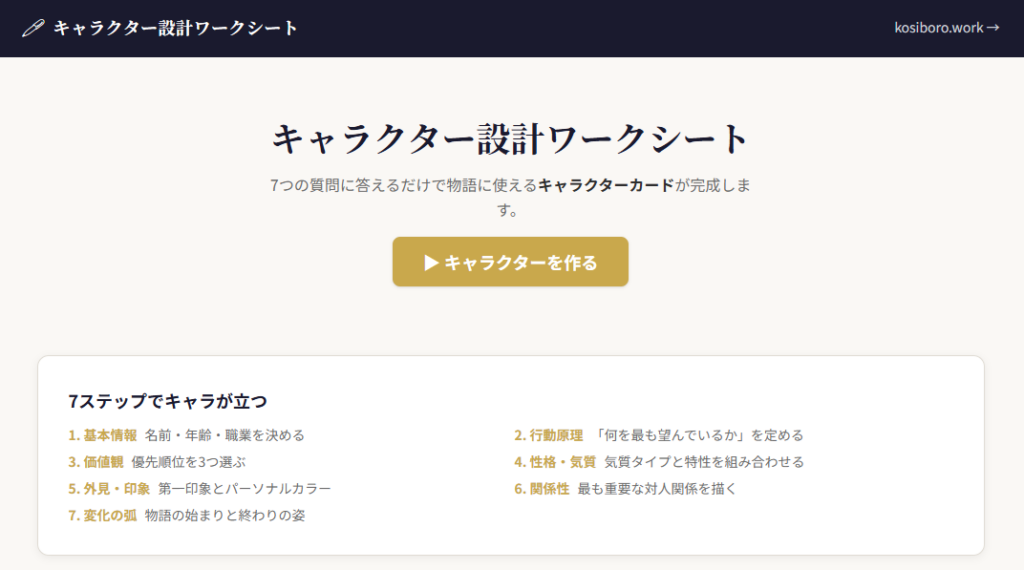This screenshot has width=1024, height=570.
Task: Click the arrow next to kosiboro.work
Action: [x=992, y=28]
